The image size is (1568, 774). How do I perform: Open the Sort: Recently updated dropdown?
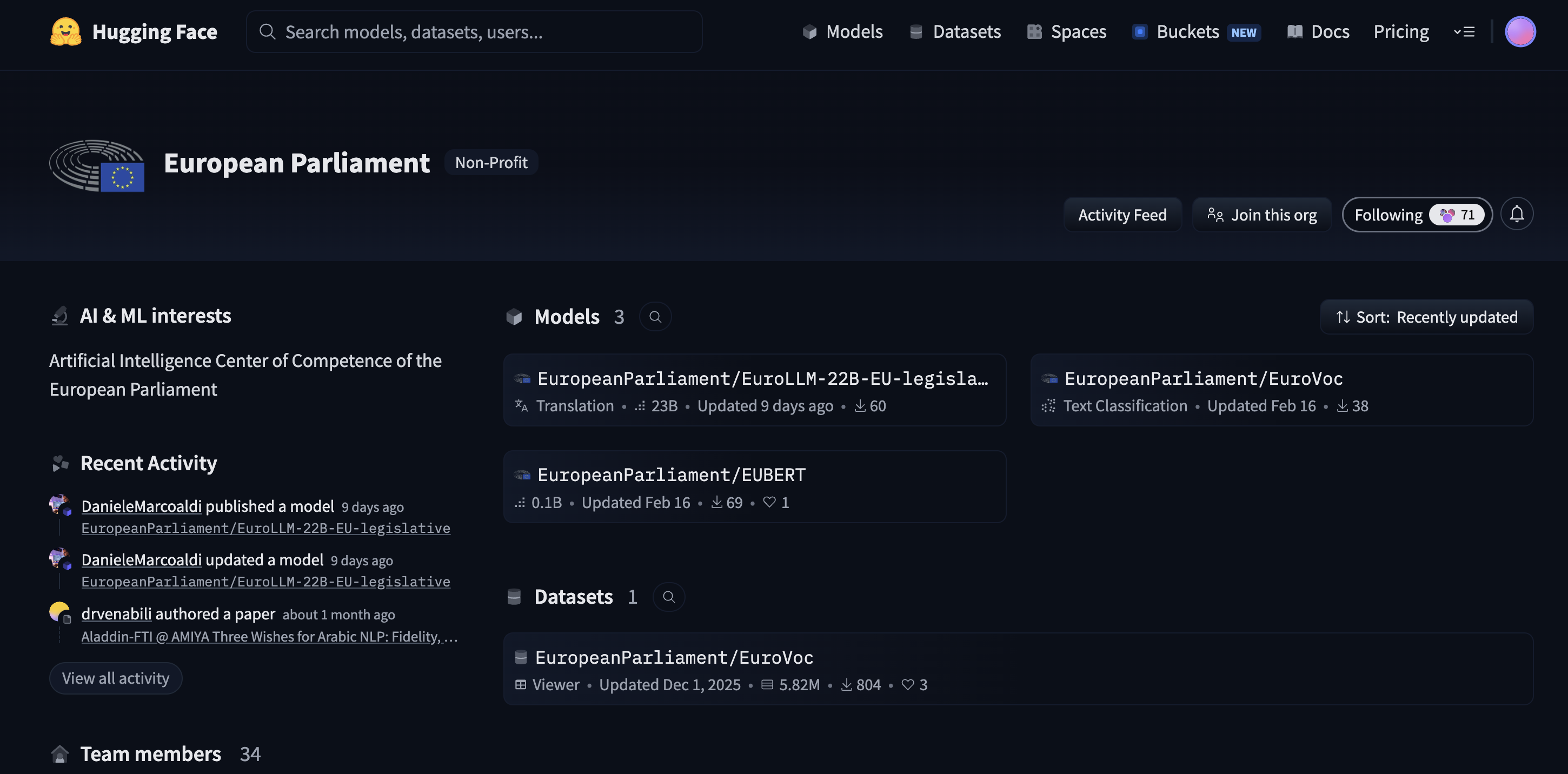click(x=1426, y=317)
